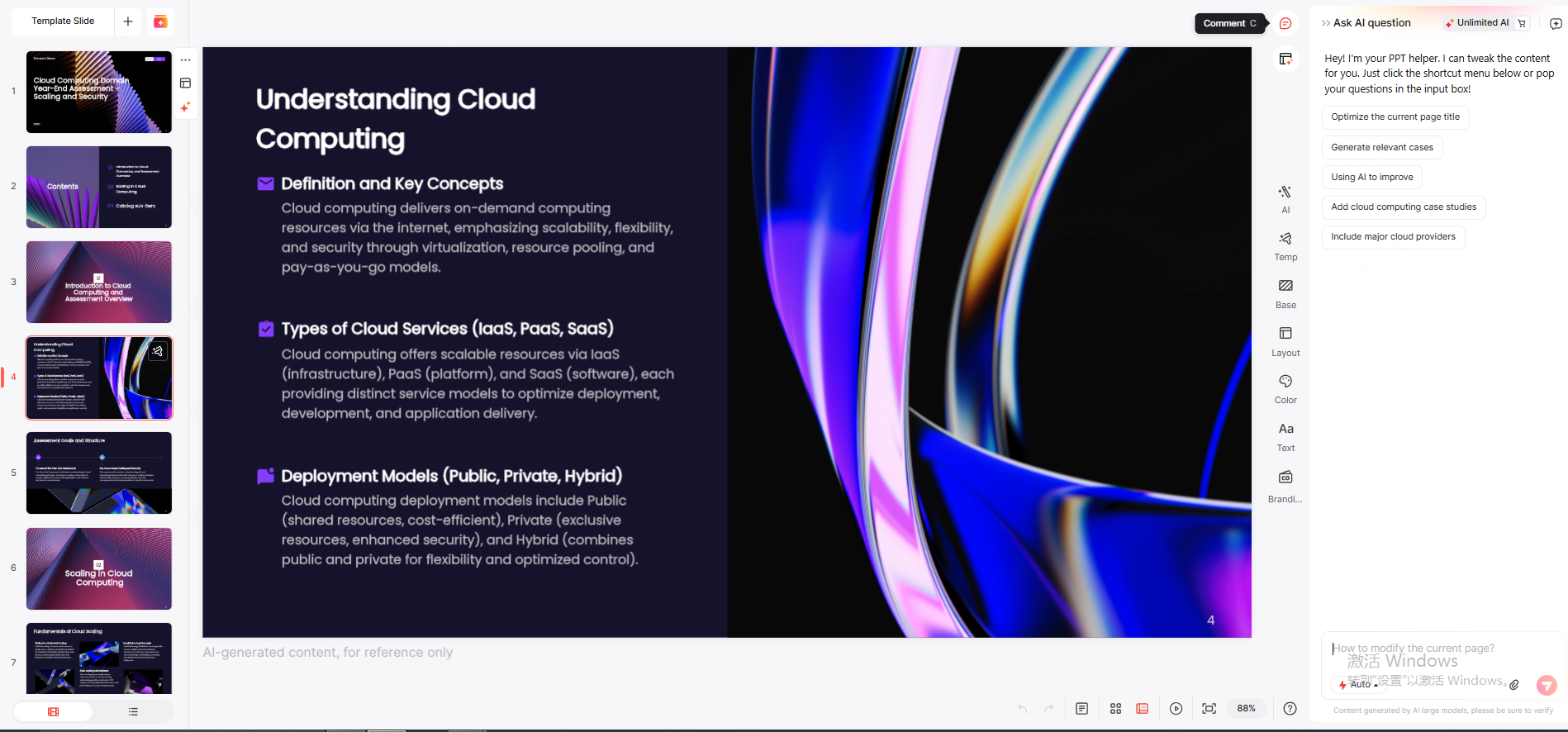Image resolution: width=1568 pixels, height=732 pixels.
Task: Click the comment bubble icon at top
Action: (x=1285, y=23)
